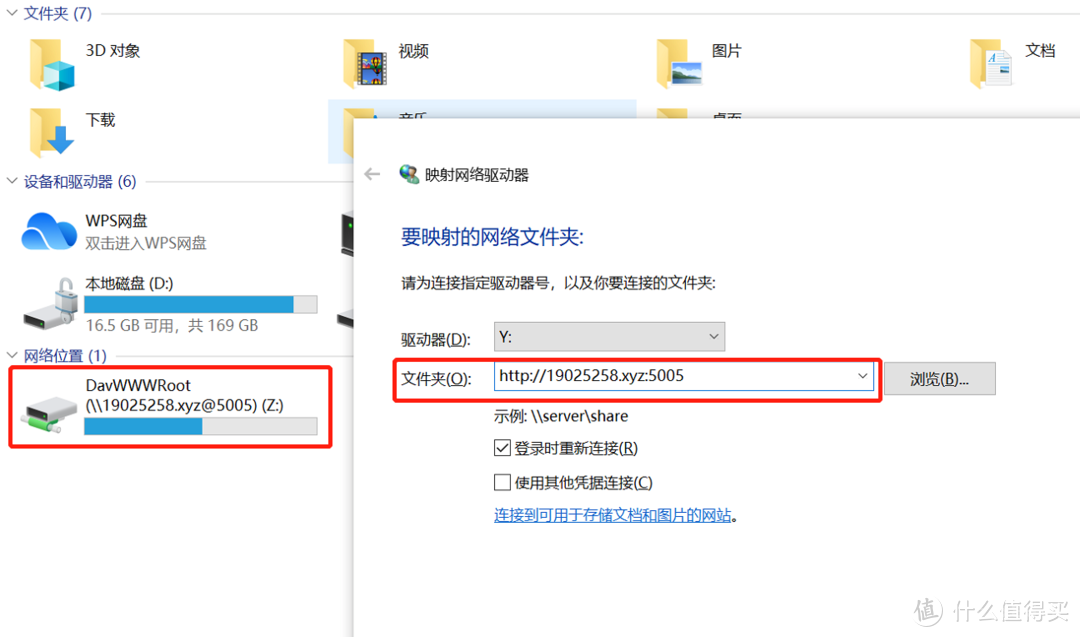Click the 浏览(B)... button
The width and height of the screenshot is (1080, 637).
coord(939,379)
